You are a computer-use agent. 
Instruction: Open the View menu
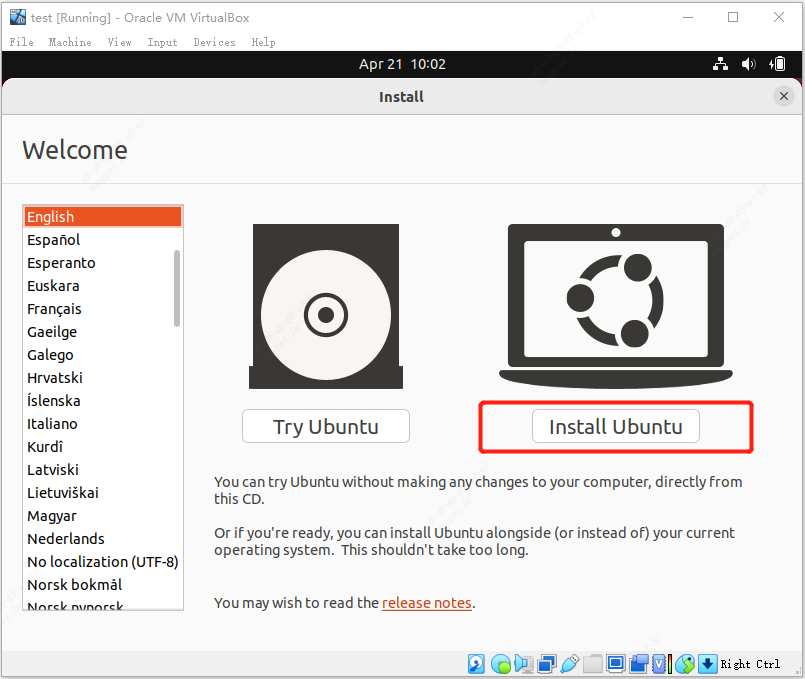120,42
